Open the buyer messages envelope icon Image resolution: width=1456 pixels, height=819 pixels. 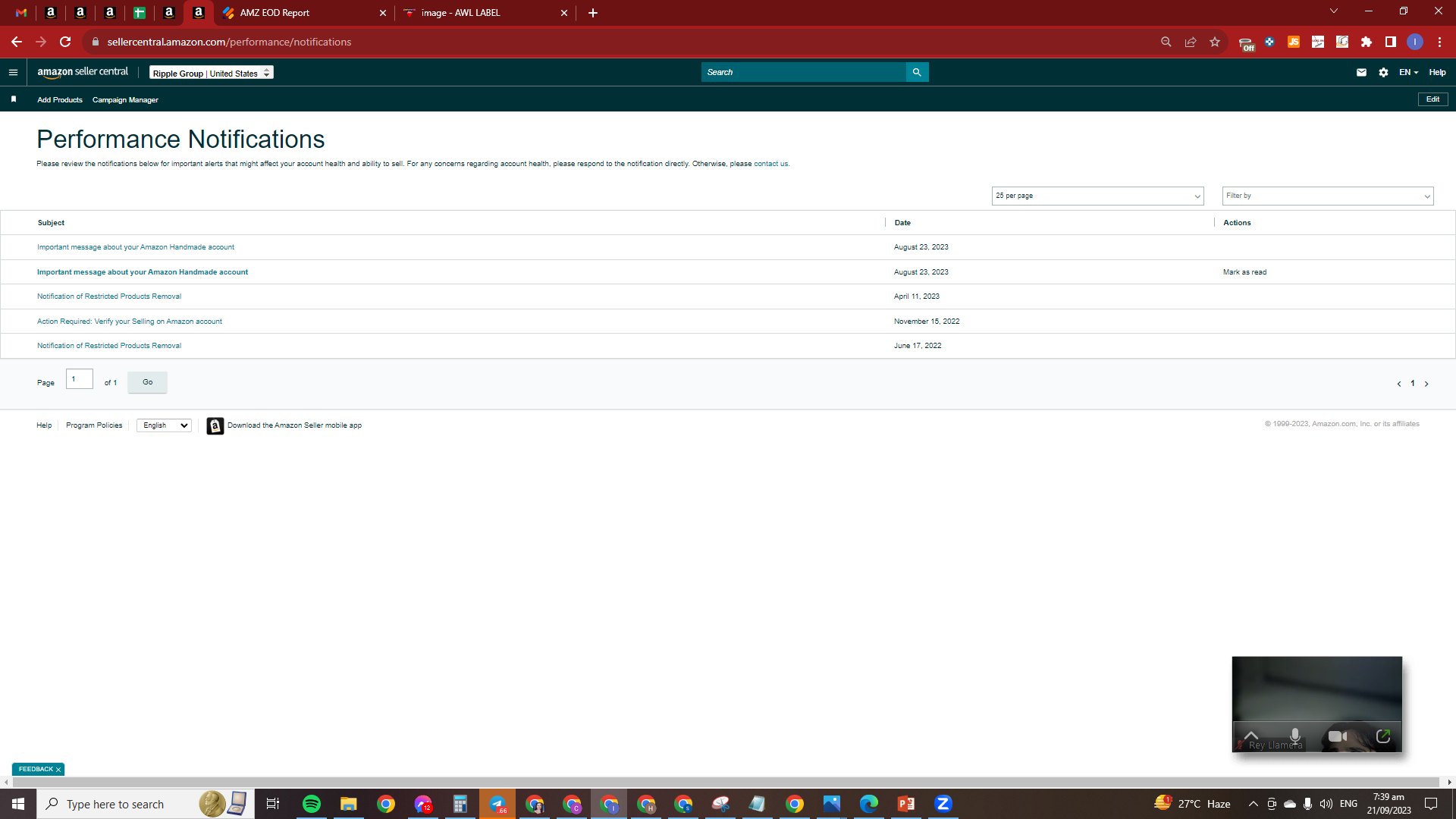tap(1361, 73)
